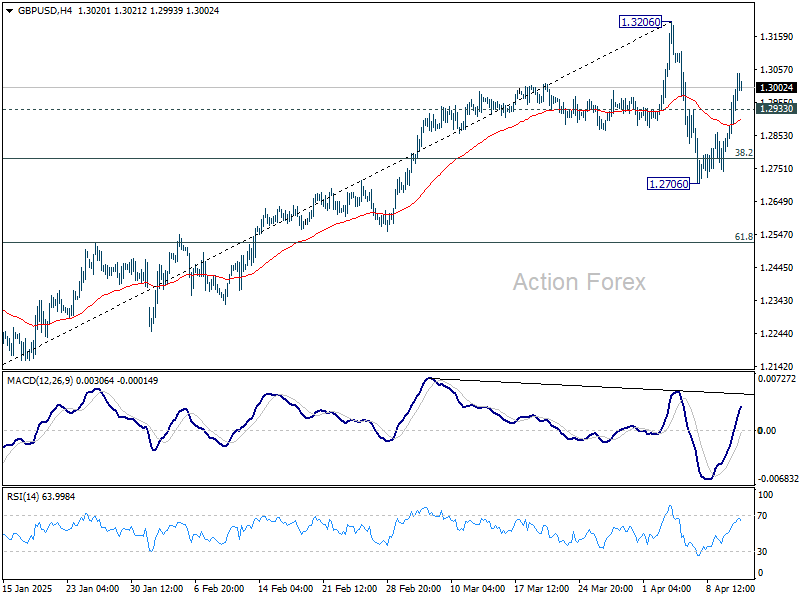Click the RSI 70 level value
The width and height of the screenshot is (800, 600).
(x=762, y=516)
